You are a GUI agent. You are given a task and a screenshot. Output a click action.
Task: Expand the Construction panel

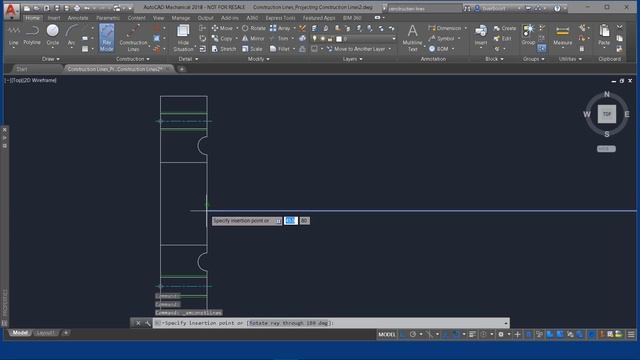(x=133, y=59)
